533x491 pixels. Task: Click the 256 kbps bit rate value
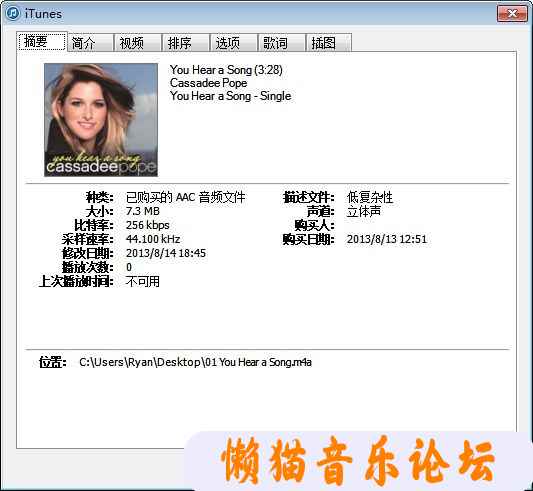tap(148, 225)
